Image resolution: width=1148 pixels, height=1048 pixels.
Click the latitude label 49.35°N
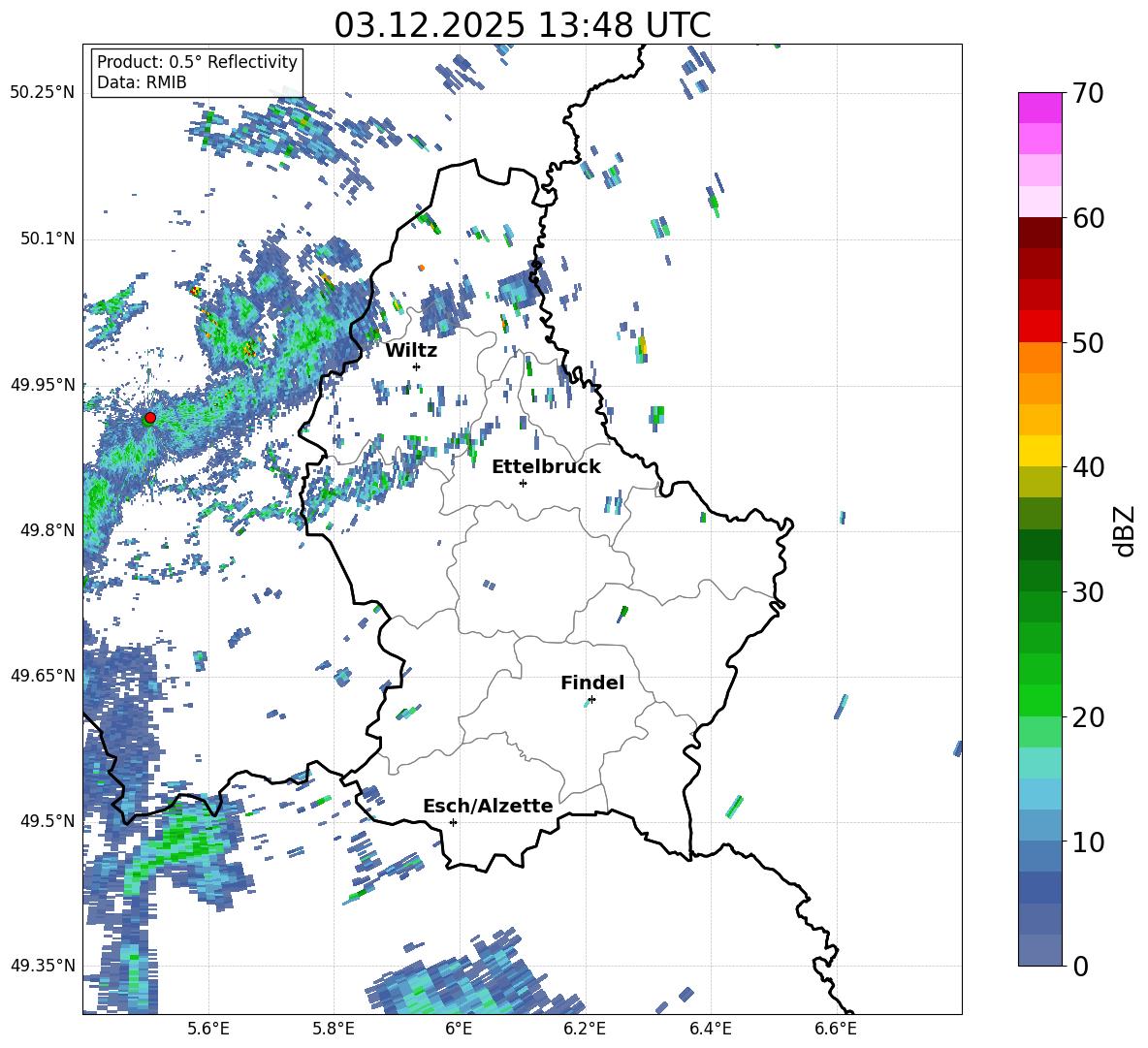point(43,966)
